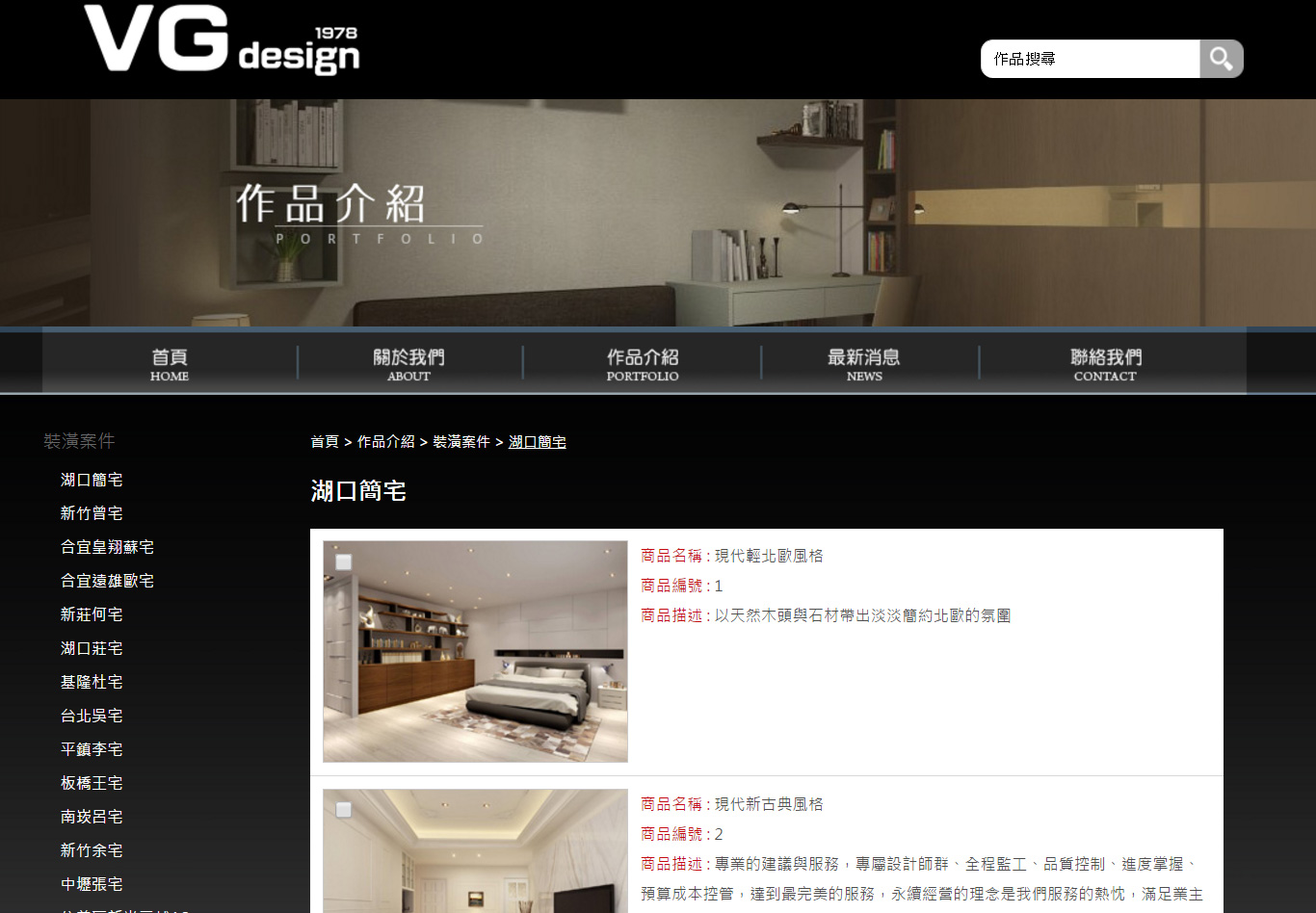The height and width of the screenshot is (913, 1316).
Task: Open 作品介紹 PORTFOLIO navigation item
Action: (643, 364)
